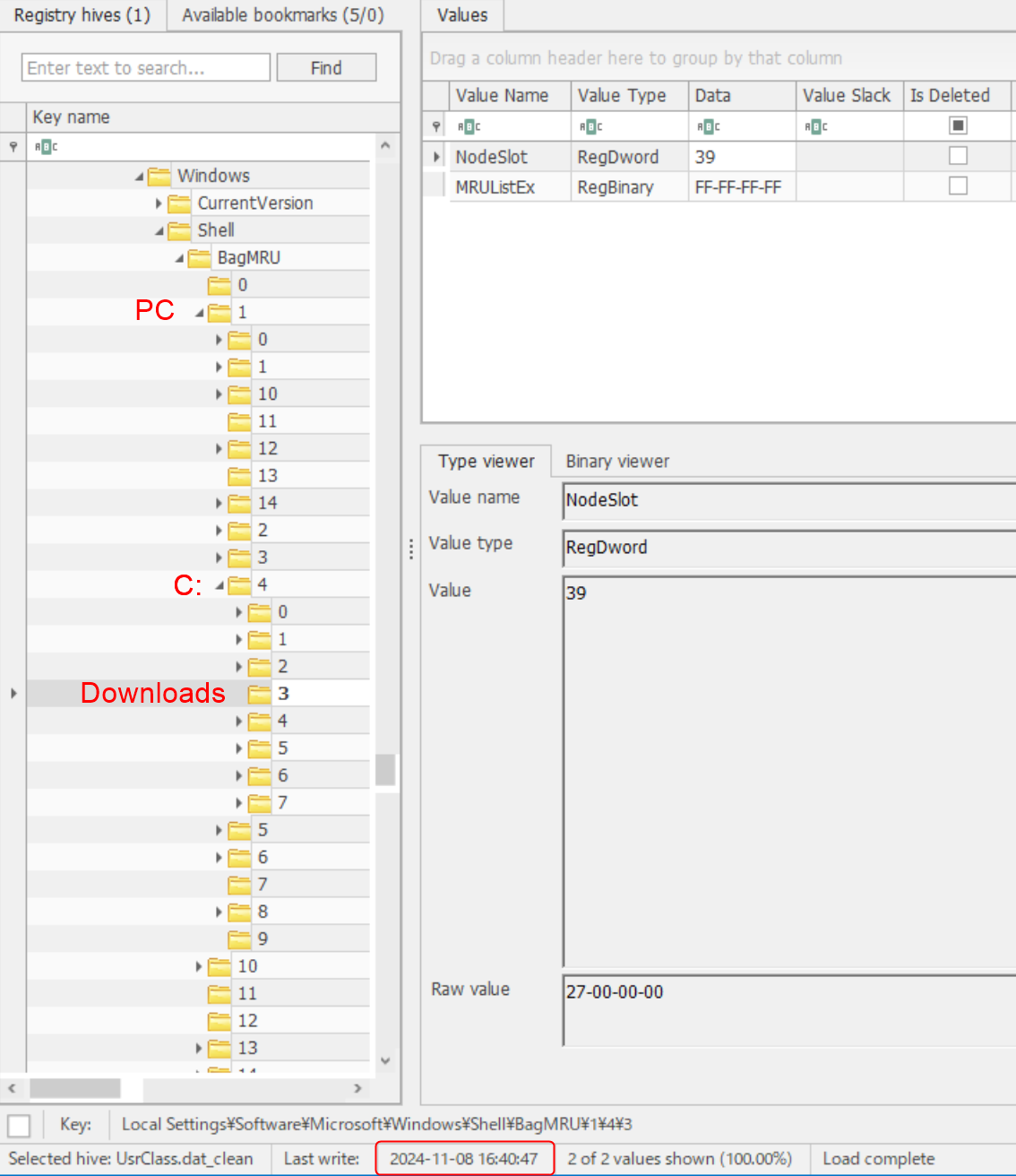Open the Key name filter operator icon
1016x1176 pixels.
[x=46, y=146]
